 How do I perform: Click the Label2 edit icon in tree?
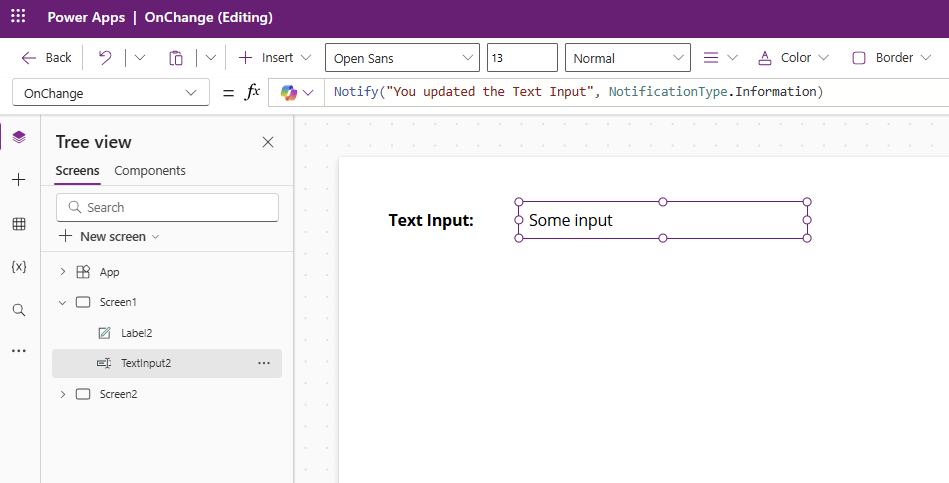pos(104,333)
